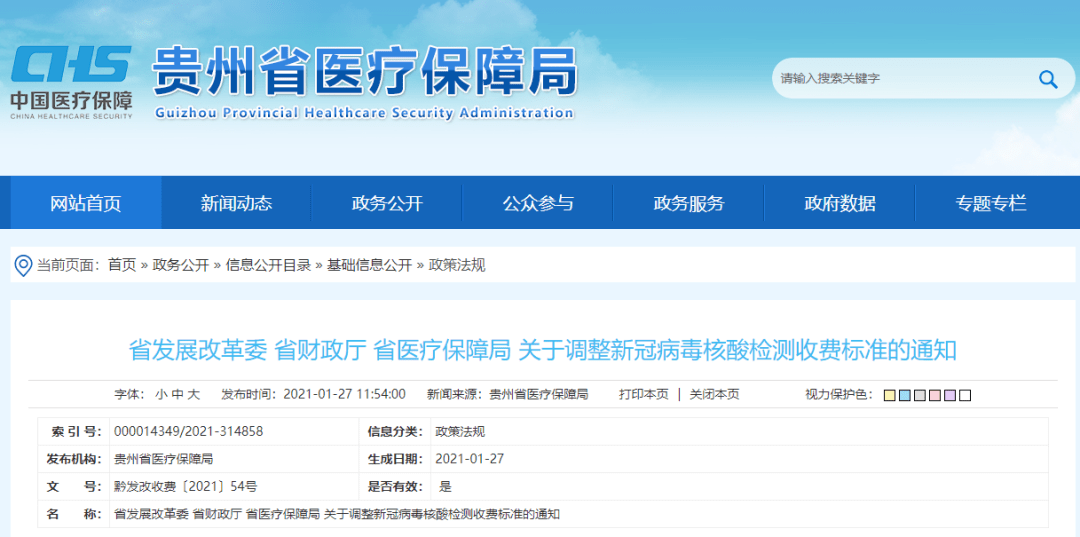Screen dimensions: 1080x537
Task: Go to 首页 in the breadcrumb
Action: point(122,265)
